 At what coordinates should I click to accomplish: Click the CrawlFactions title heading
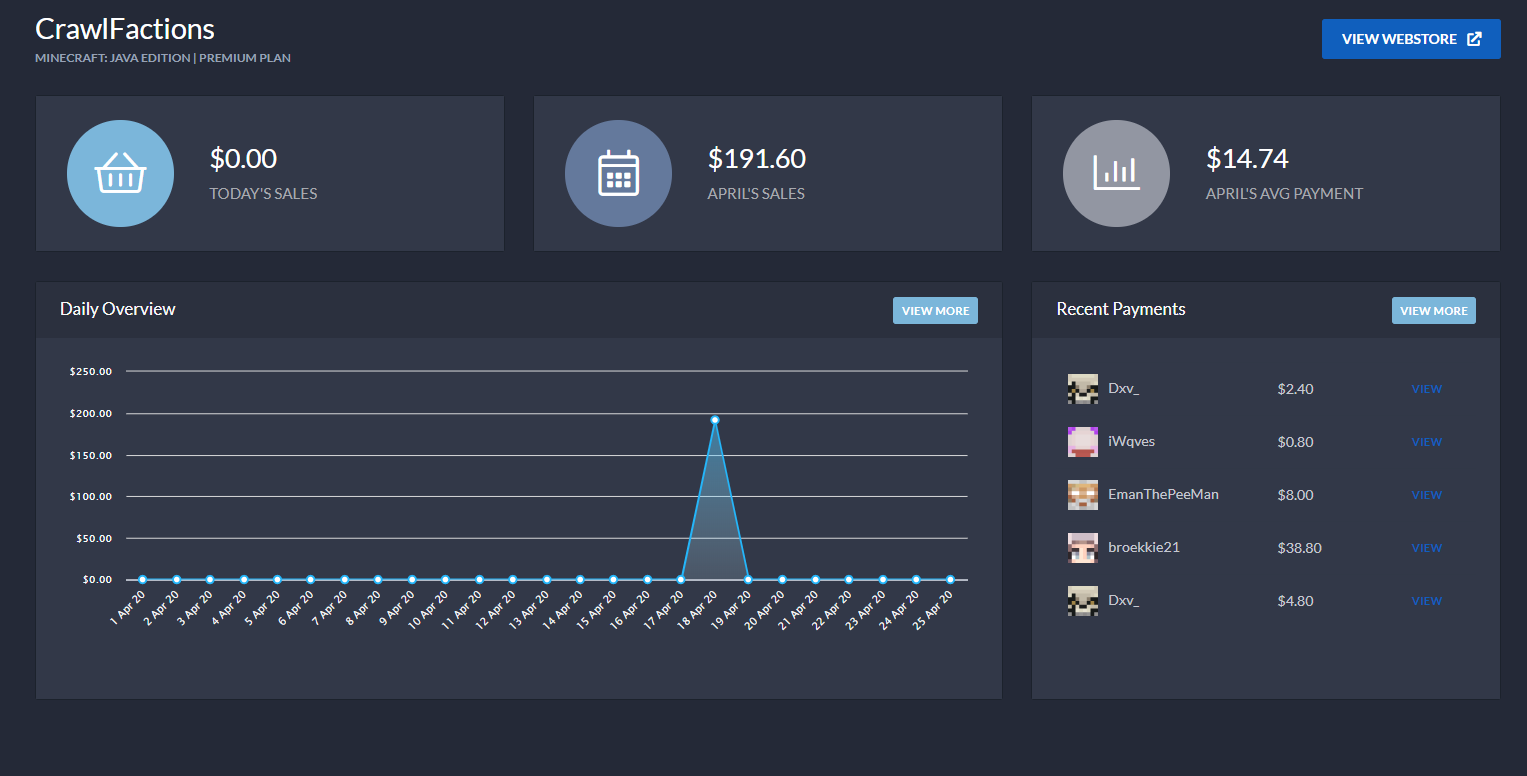coord(125,29)
